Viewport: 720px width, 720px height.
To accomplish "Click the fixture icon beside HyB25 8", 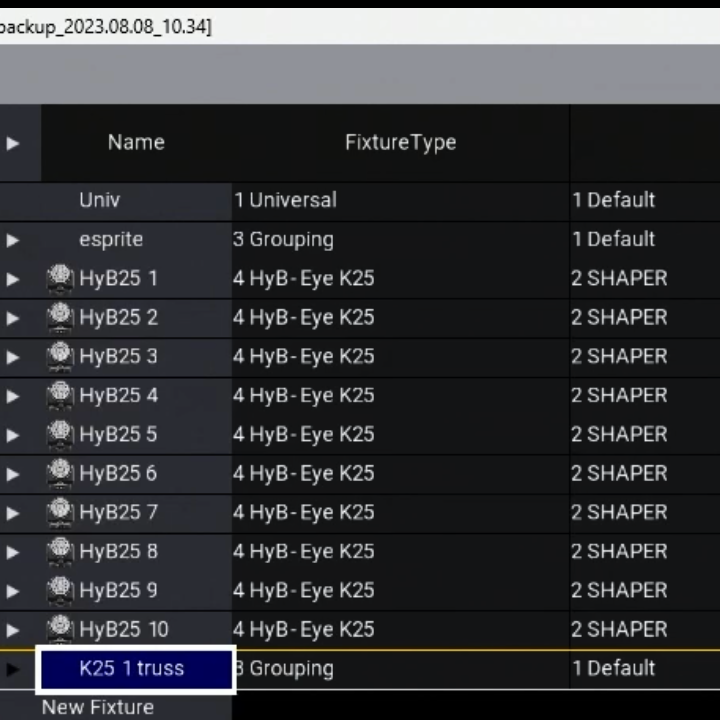I will [x=60, y=551].
